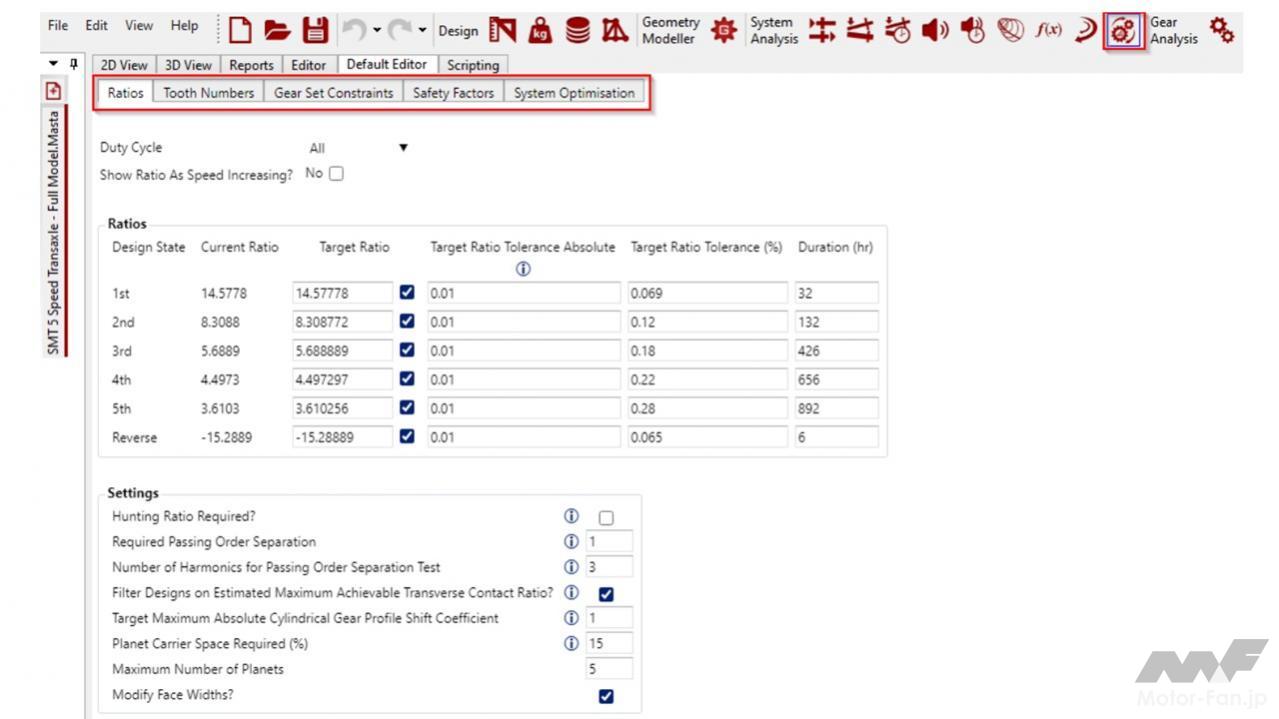The width and height of the screenshot is (1279, 719).
Task: Click the New file icon
Action: point(240,30)
